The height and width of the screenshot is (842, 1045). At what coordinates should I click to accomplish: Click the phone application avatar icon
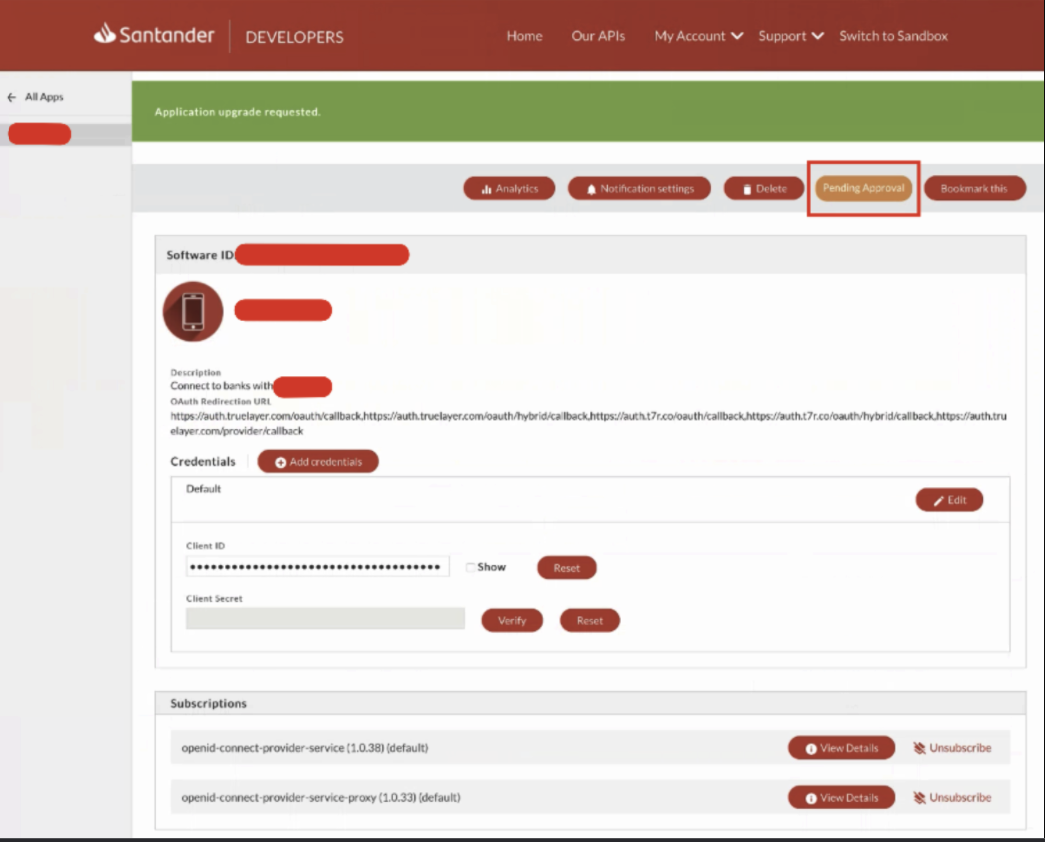click(193, 311)
